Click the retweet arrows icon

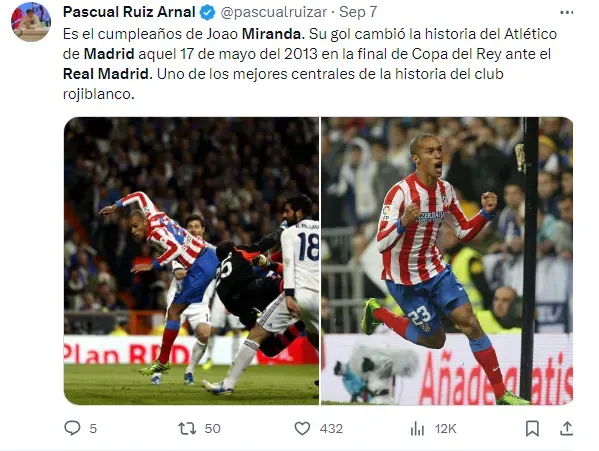coord(187,428)
